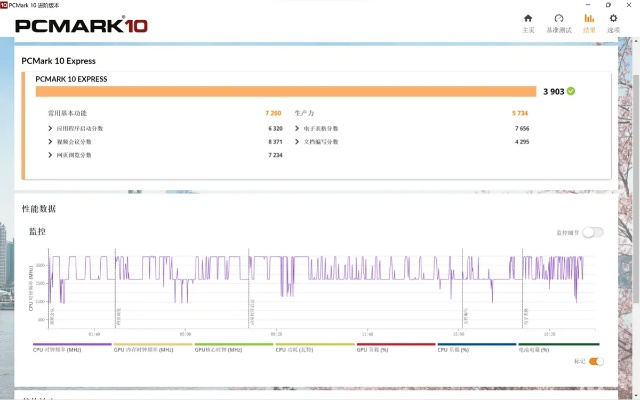Toggle CPU 时钟频率 (MHz) legend series
Image resolution: width=640 pixels, height=400 pixels.
coord(58,350)
